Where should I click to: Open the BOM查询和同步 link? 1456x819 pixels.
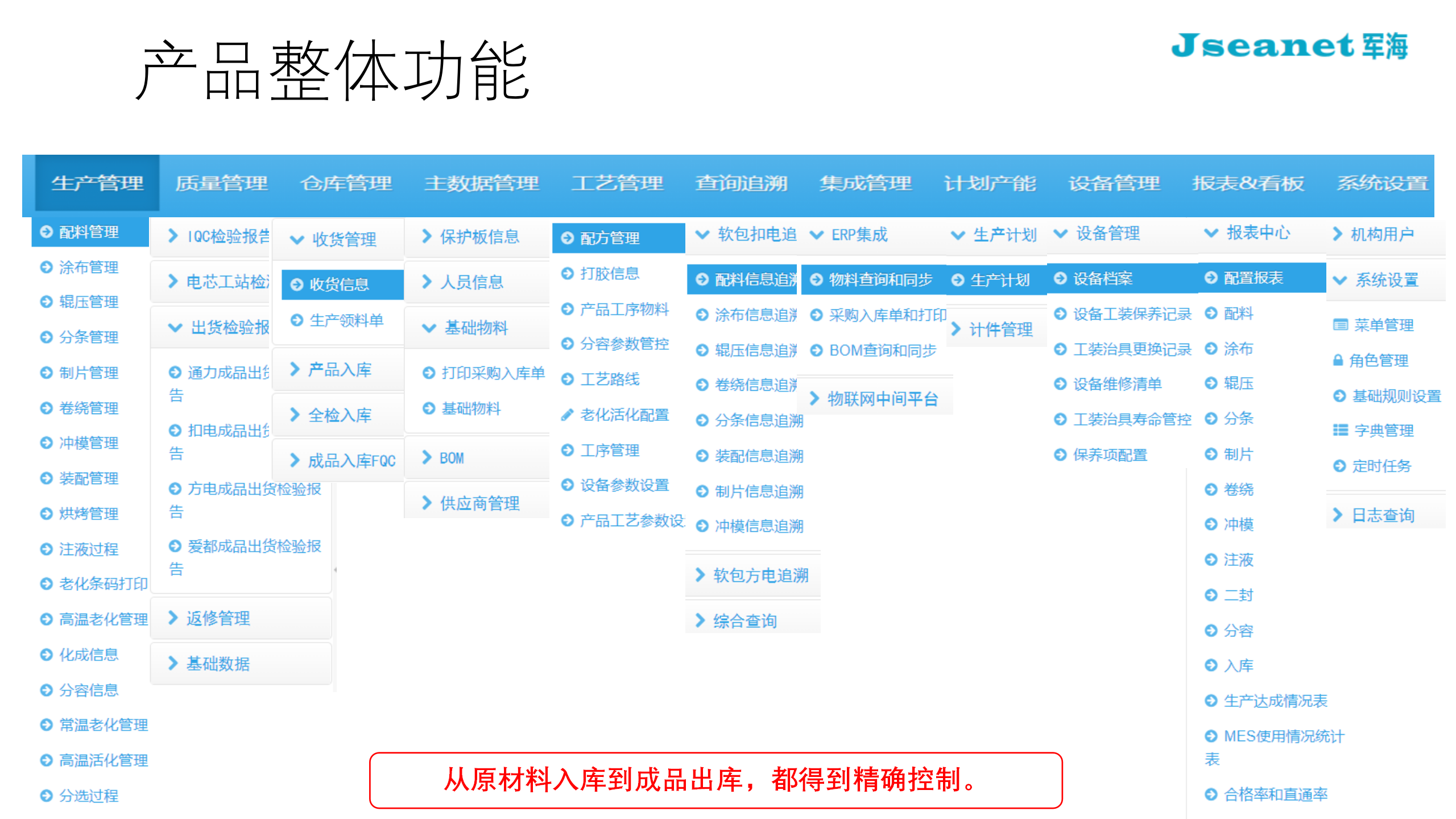882,350
